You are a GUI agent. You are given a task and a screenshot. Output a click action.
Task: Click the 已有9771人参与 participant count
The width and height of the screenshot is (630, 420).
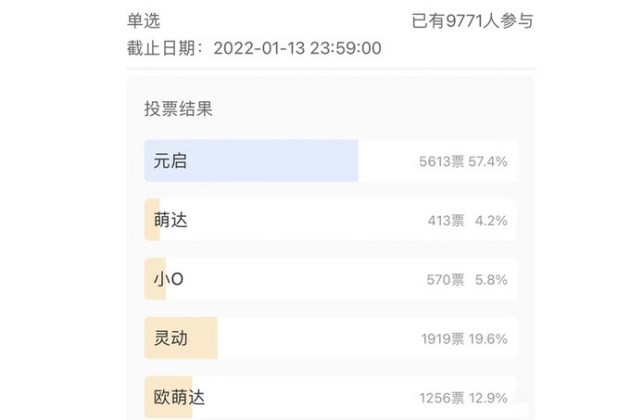click(472, 21)
